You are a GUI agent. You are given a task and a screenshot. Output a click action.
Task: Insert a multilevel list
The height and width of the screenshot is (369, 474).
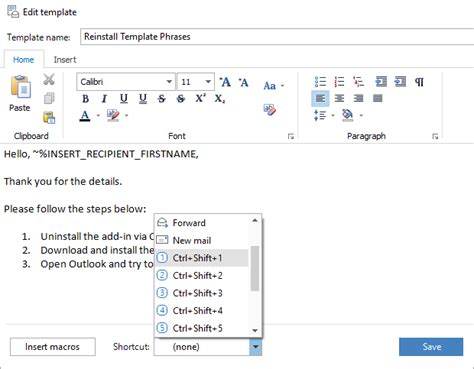click(358, 82)
